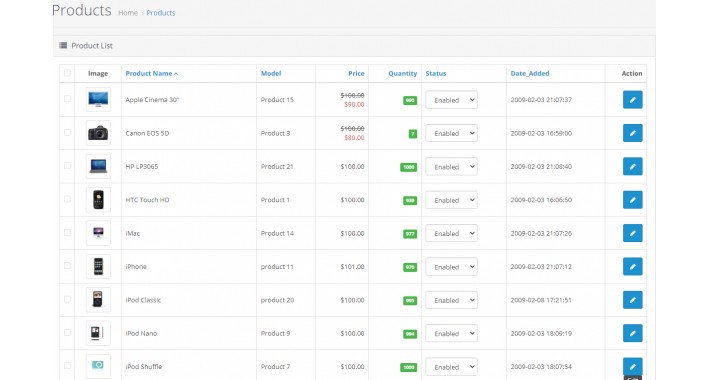
Task: Click the edit pencil for iMac
Action: pyautogui.click(x=633, y=233)
